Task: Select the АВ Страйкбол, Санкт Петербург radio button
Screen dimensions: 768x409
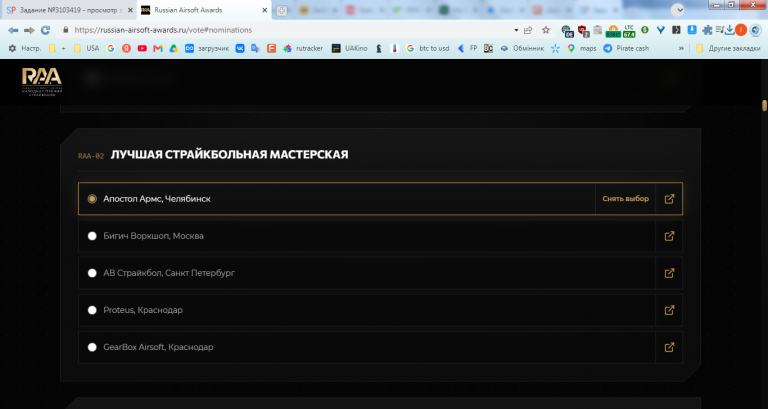Action: coord(92,273)
